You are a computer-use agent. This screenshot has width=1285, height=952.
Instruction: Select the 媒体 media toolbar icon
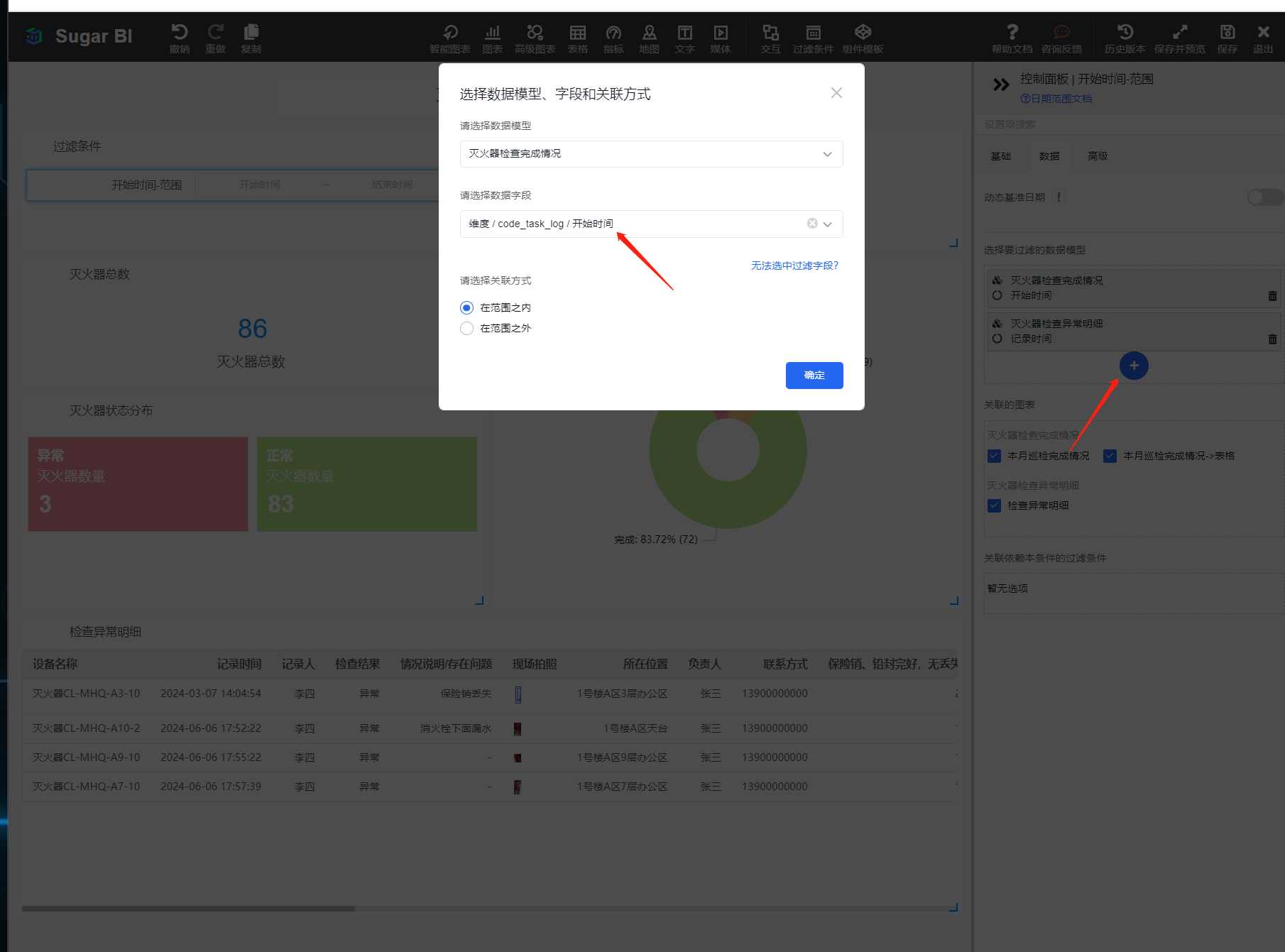[720, 32]
